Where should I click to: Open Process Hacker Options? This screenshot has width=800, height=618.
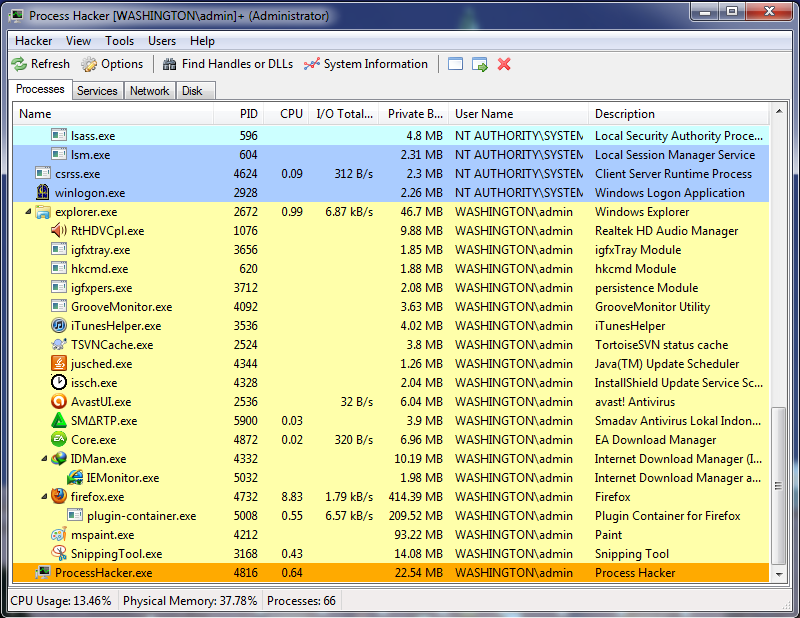112,63
